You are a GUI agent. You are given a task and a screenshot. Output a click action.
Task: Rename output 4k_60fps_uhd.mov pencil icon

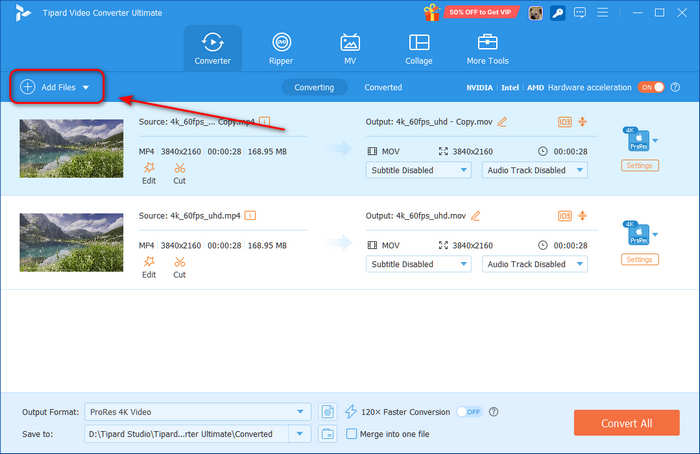click(475, 216)
